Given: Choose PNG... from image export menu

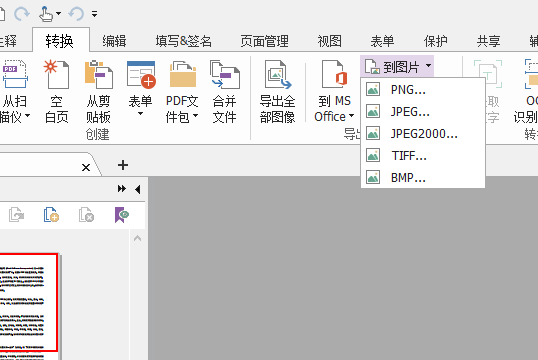Looking at the screenshot, I should pyautogui.click(x=423, y=90).
